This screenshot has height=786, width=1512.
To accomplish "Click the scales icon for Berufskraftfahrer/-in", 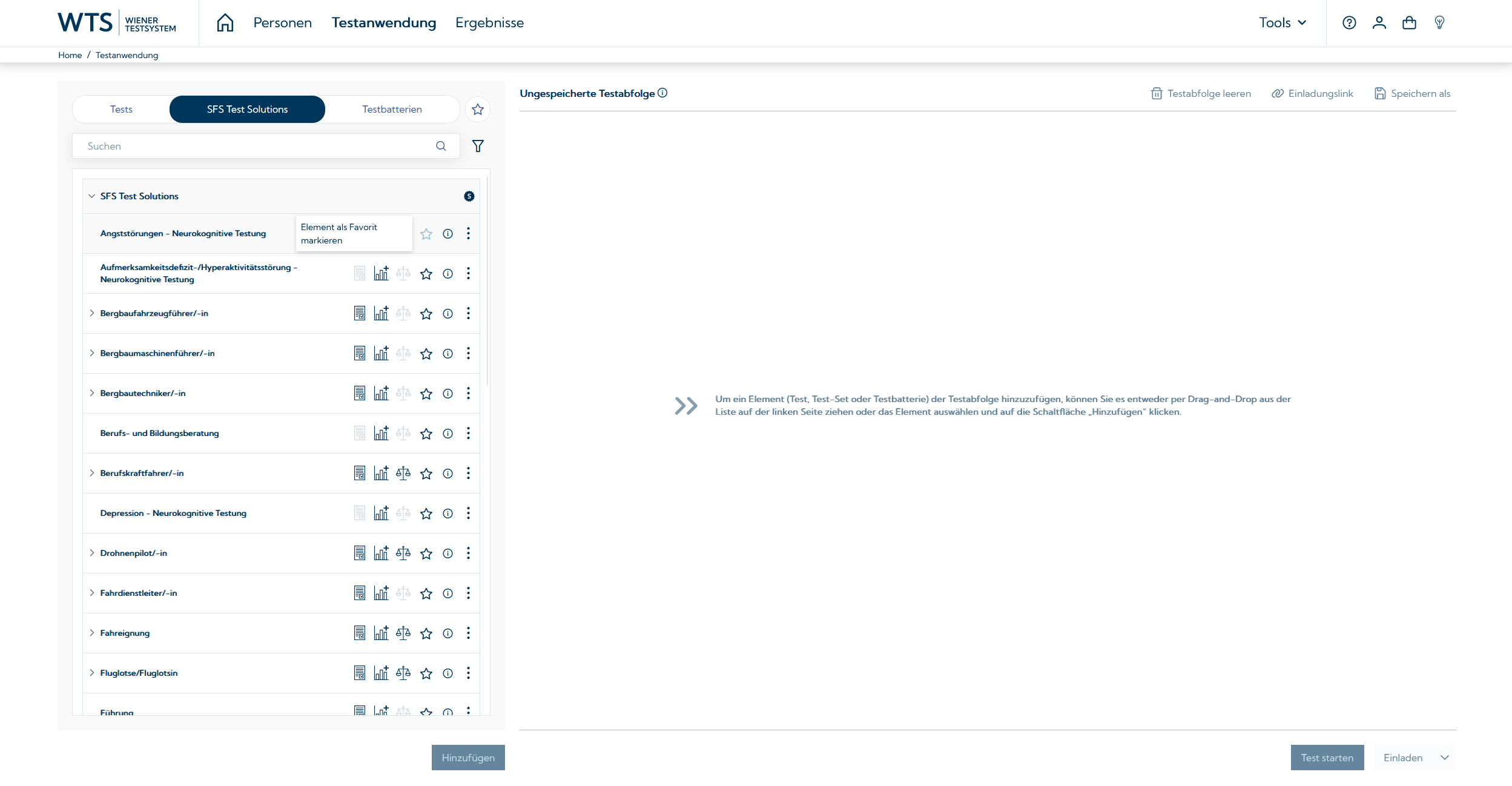I will click(x=403, y=473).
